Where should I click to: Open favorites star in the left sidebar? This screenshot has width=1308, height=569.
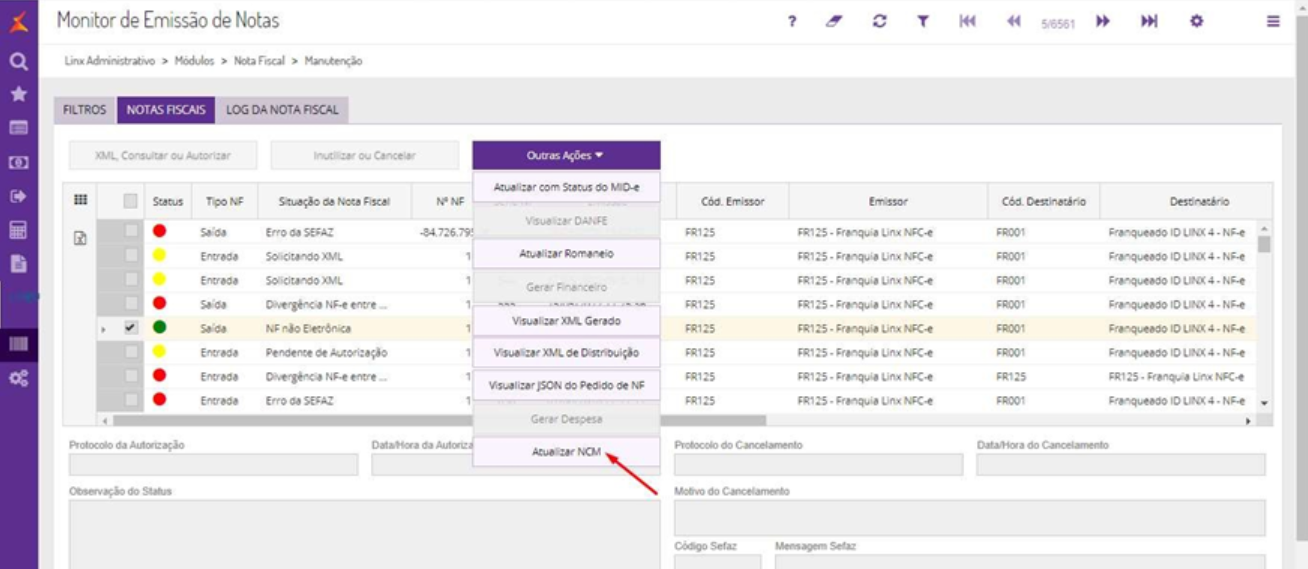18,94
